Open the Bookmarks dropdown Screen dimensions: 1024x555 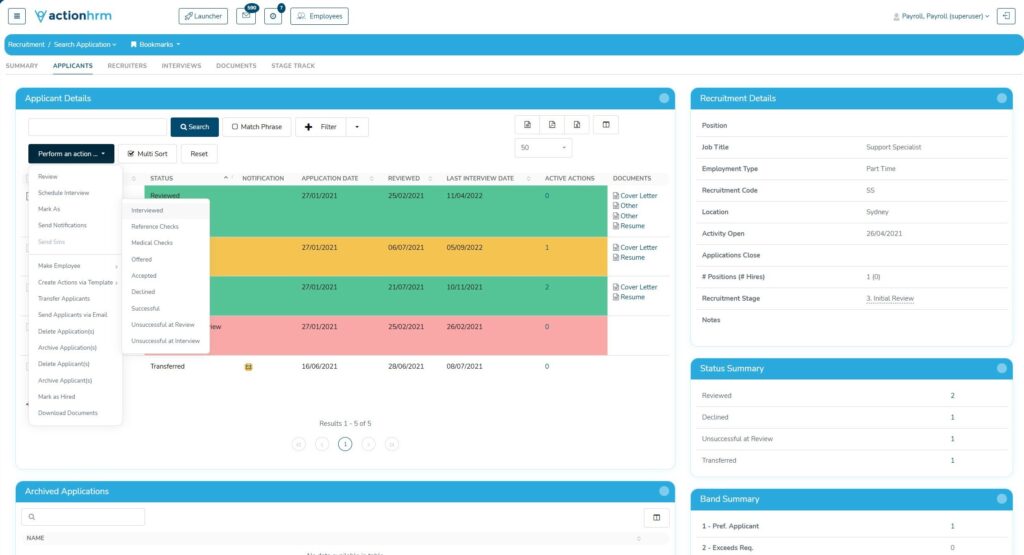click(155, 45)
